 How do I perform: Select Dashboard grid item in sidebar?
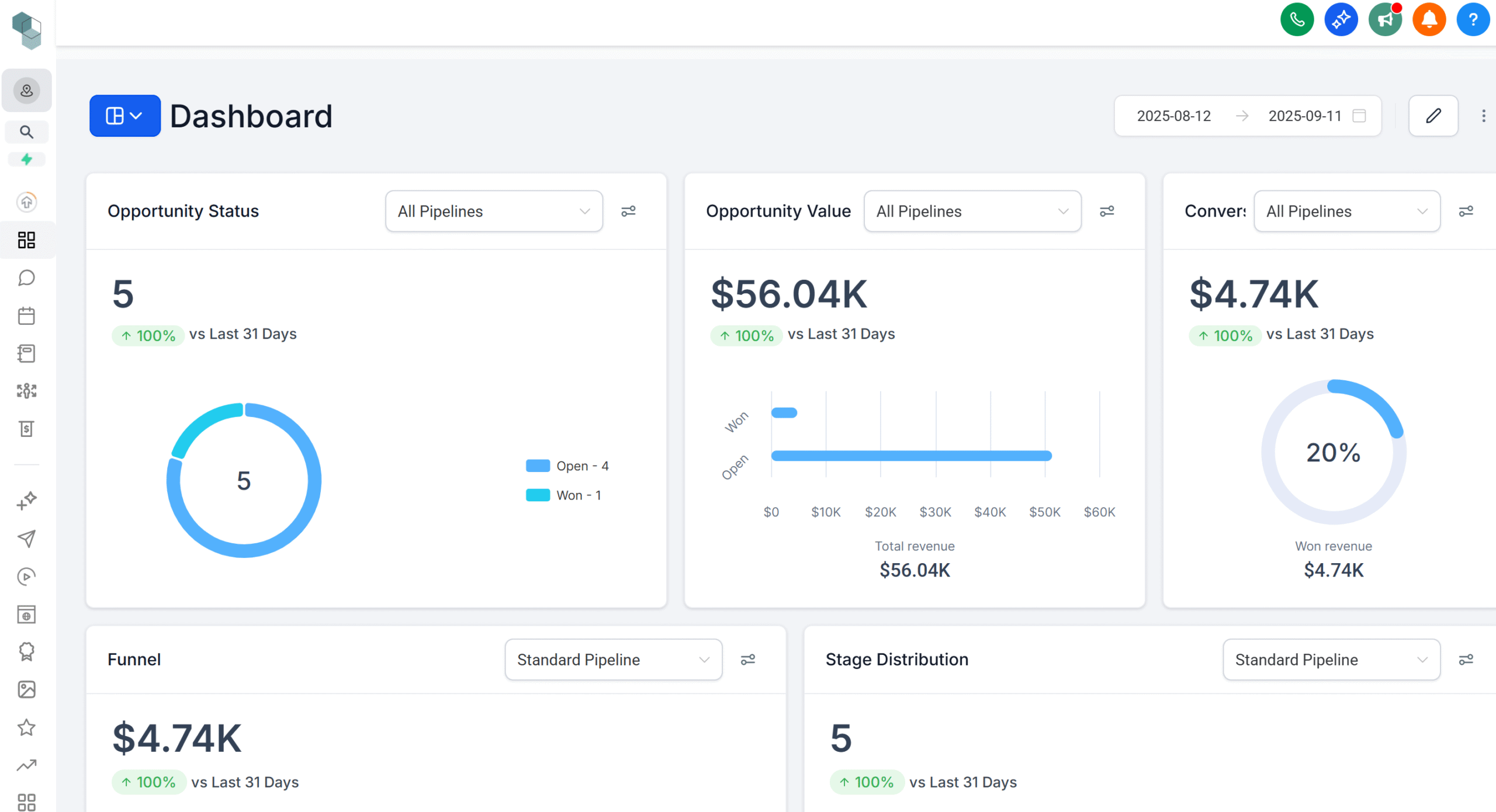click(x=26, y=240)
